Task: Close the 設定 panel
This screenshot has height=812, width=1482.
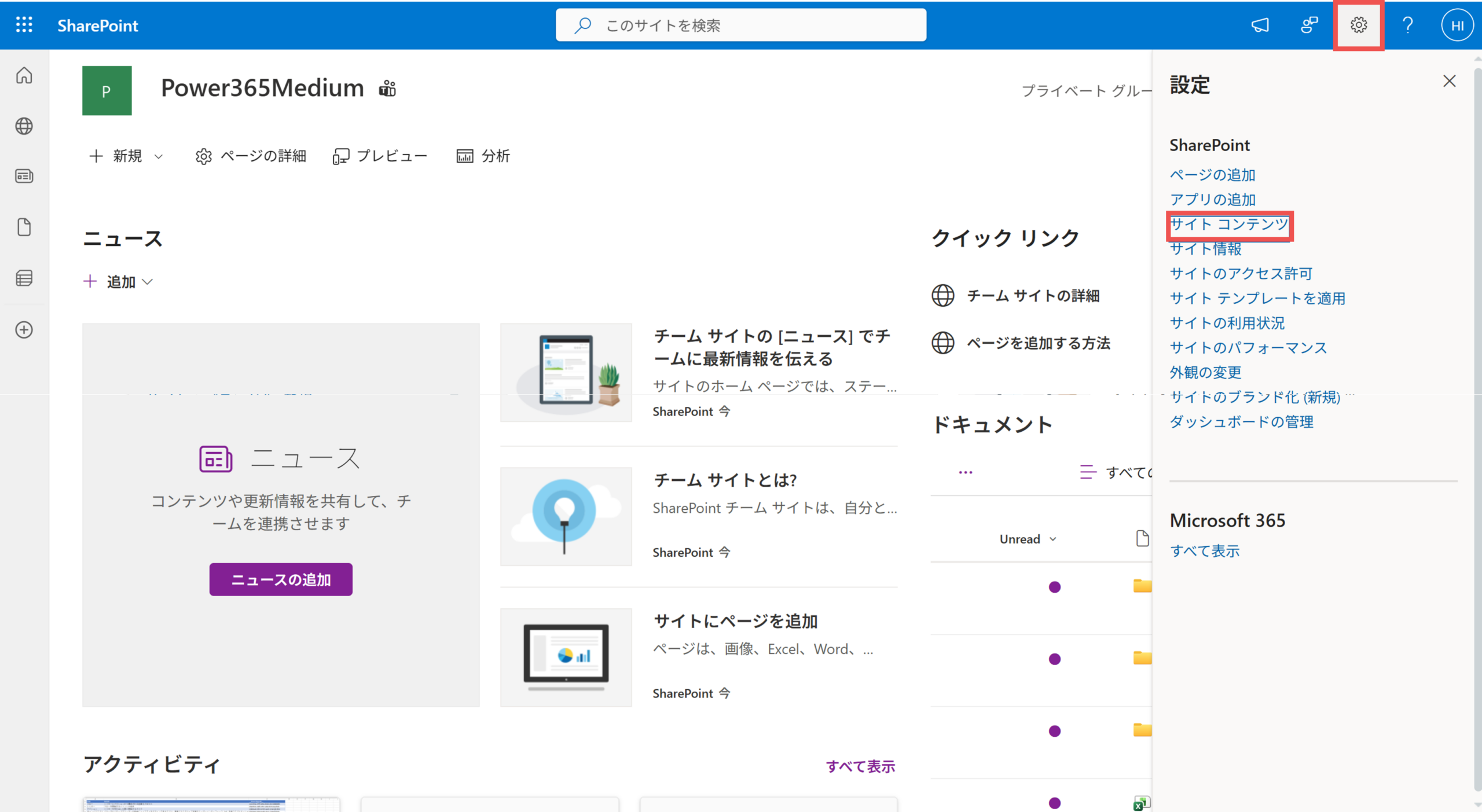Action: (x=1449, y=81)
